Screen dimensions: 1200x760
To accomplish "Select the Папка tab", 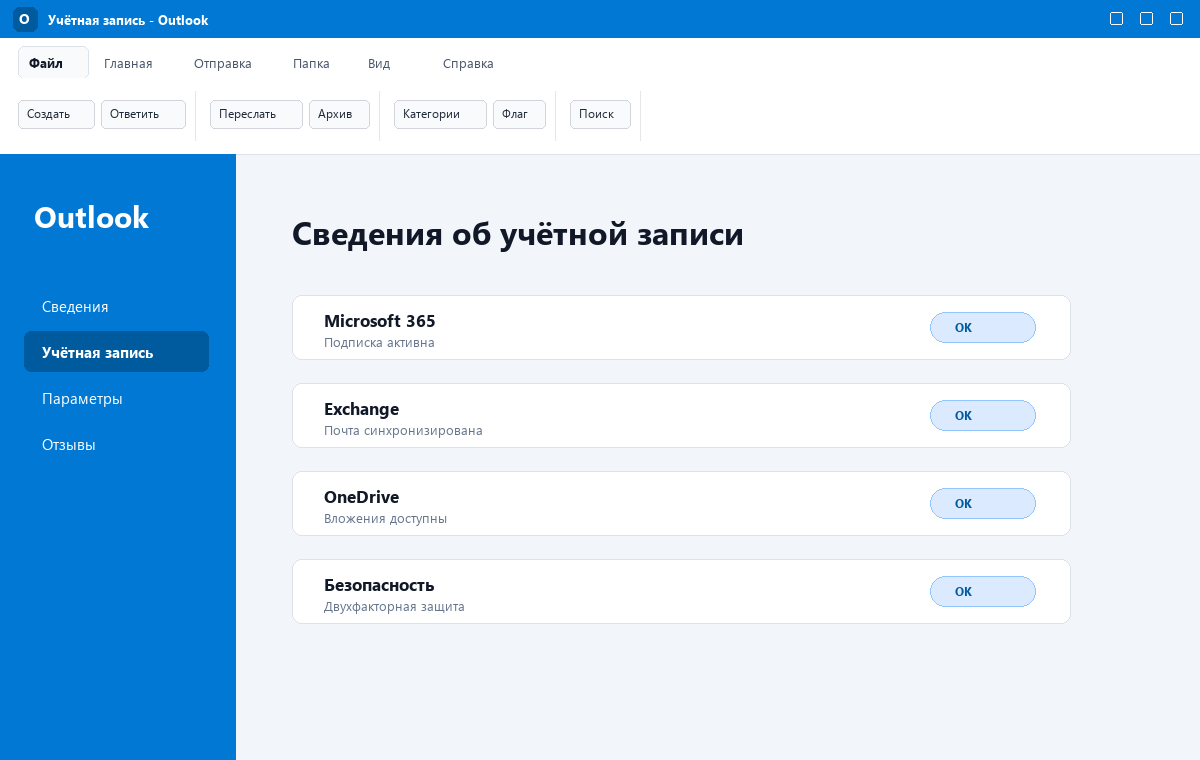I will (311, 63).
